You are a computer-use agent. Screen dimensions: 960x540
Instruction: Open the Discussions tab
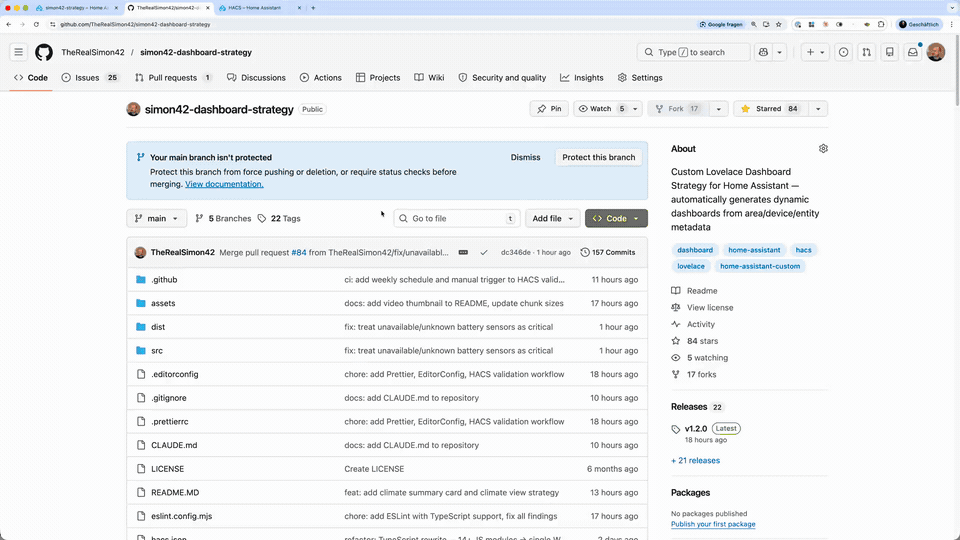click(x=256, y=78)
